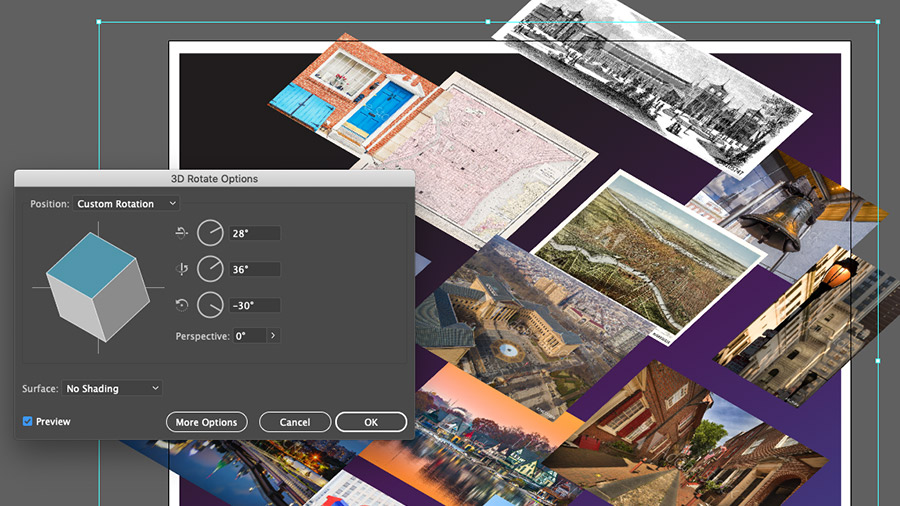Click the Y-axis rotation icon
Screen dimensions: 900x506
point(182,269)
